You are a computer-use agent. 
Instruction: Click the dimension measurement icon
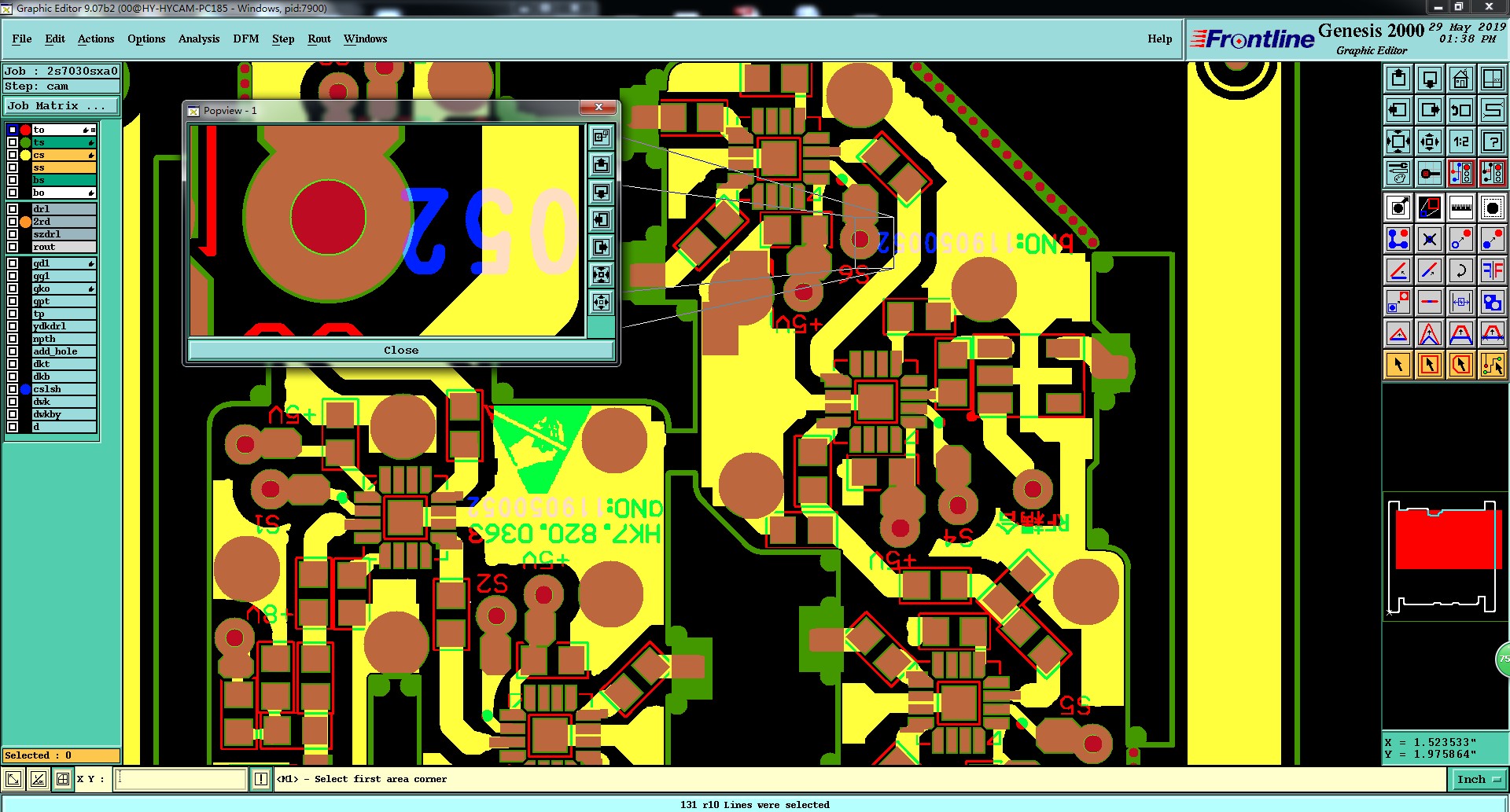click(1461, 302)
